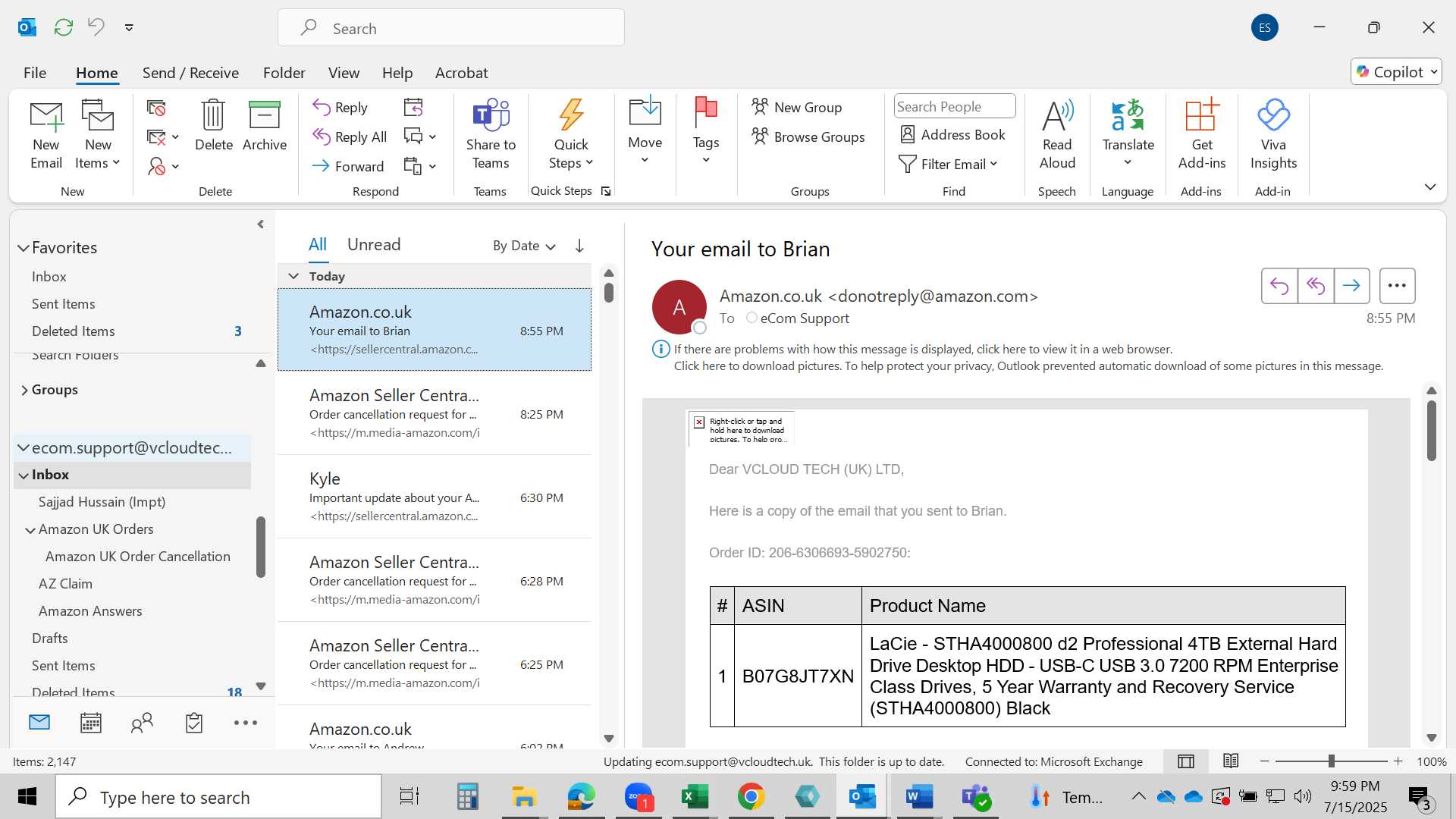Image resolution: width=1456 pixels, height=819 pixels.
Task: Open Quick Steps dialog launcher
Action: [606, 191]
